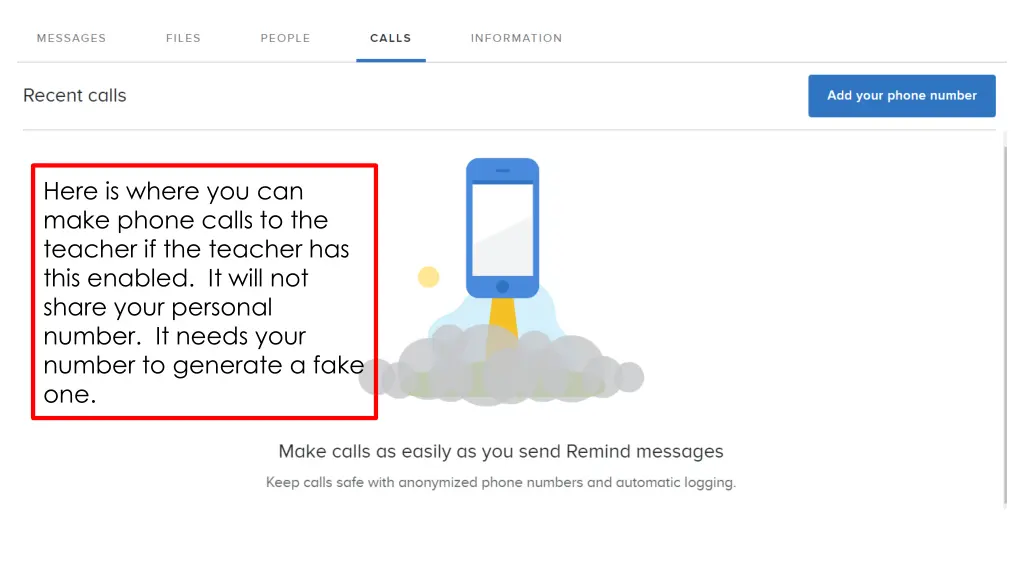This screenshot has height=576, width=1024.
Task: Click the vertical scrollbar on the right edge
Action: tap(1006, 320)
